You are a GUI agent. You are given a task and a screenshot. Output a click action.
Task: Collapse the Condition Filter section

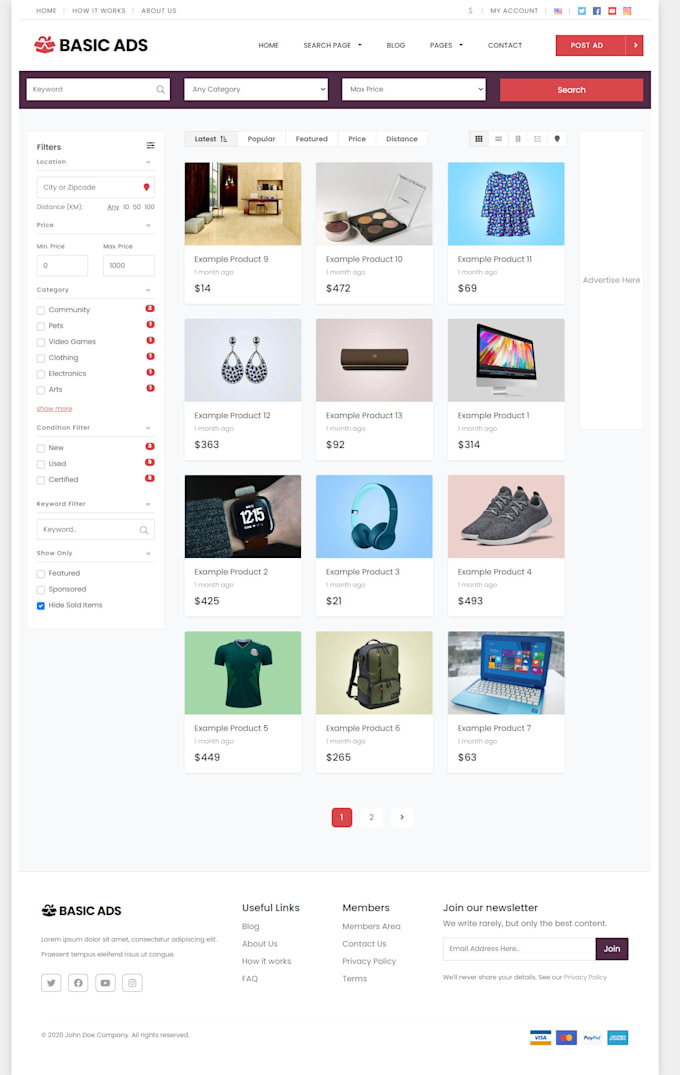tap(148, 428)
